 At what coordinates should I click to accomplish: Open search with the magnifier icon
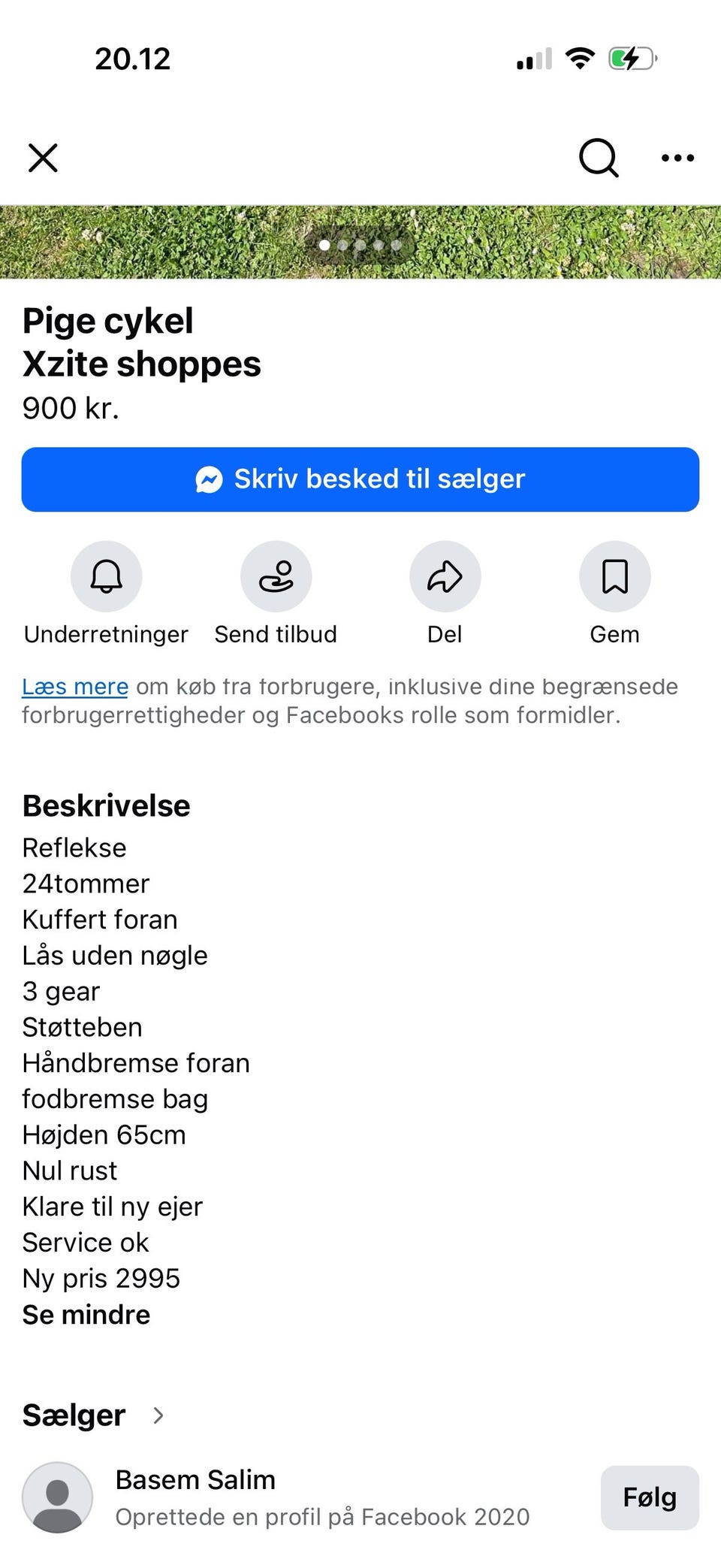pos(599,158)
